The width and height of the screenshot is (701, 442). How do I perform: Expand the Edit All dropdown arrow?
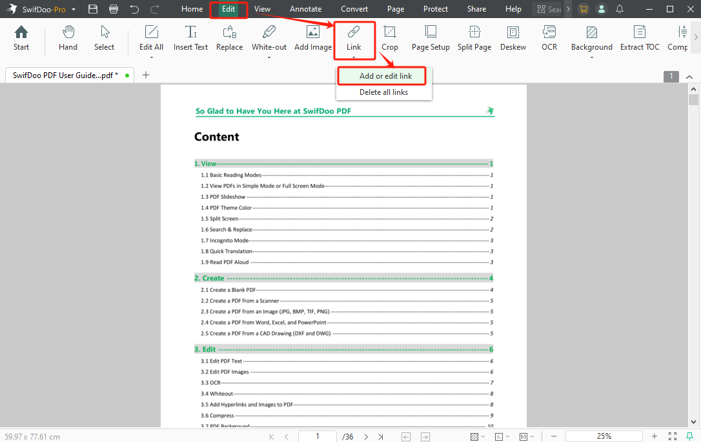[151, 57]
